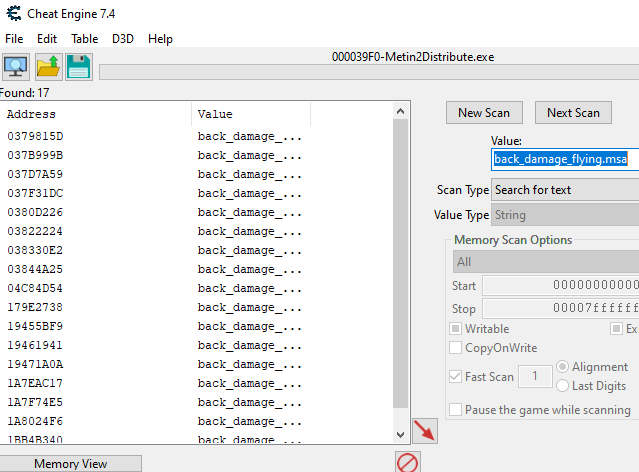
Task: Click the Found: 17 label
Action: click(24, 93)
